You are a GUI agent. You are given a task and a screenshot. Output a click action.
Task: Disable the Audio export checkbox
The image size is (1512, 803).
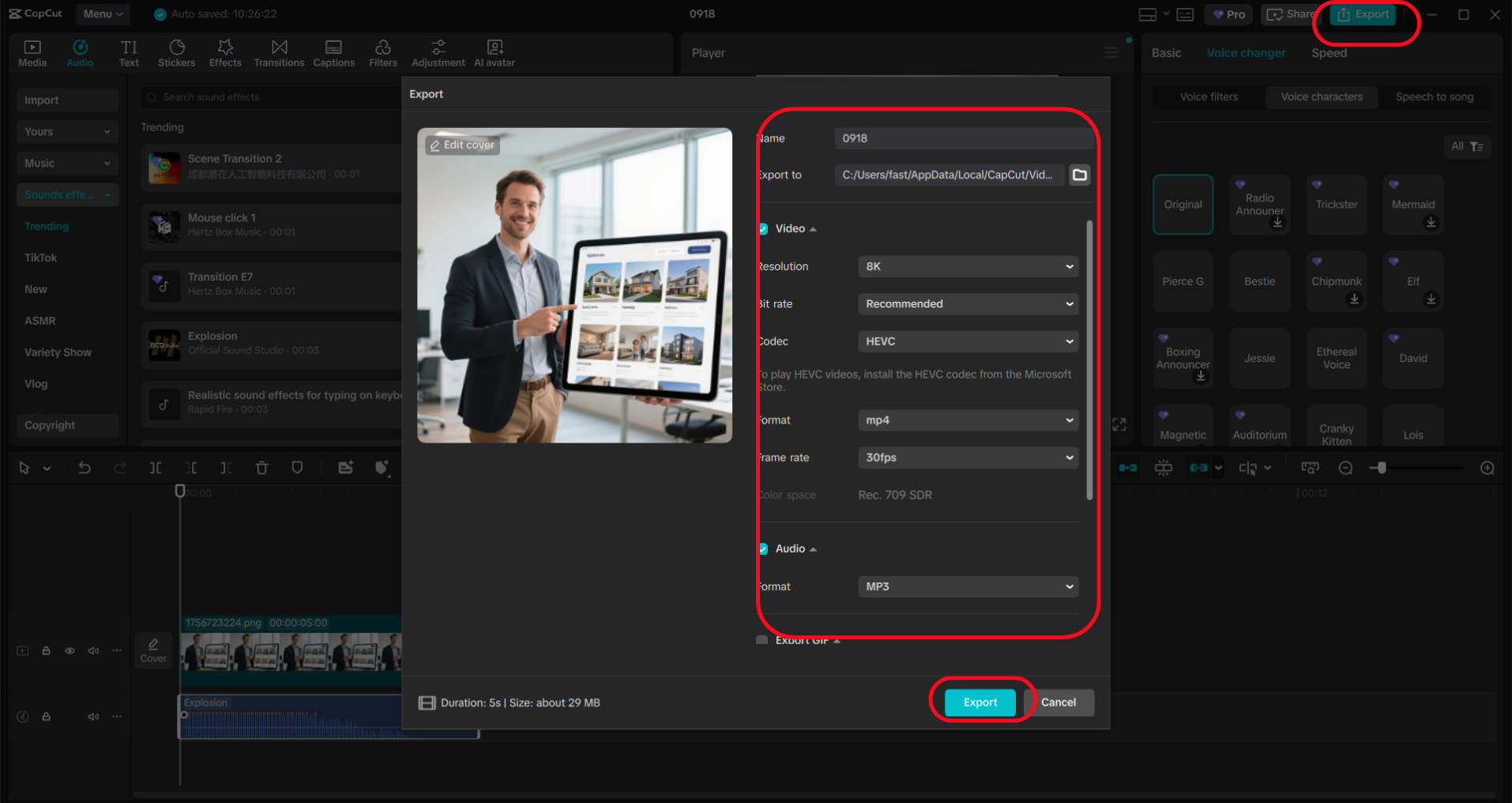pos(762,549)
